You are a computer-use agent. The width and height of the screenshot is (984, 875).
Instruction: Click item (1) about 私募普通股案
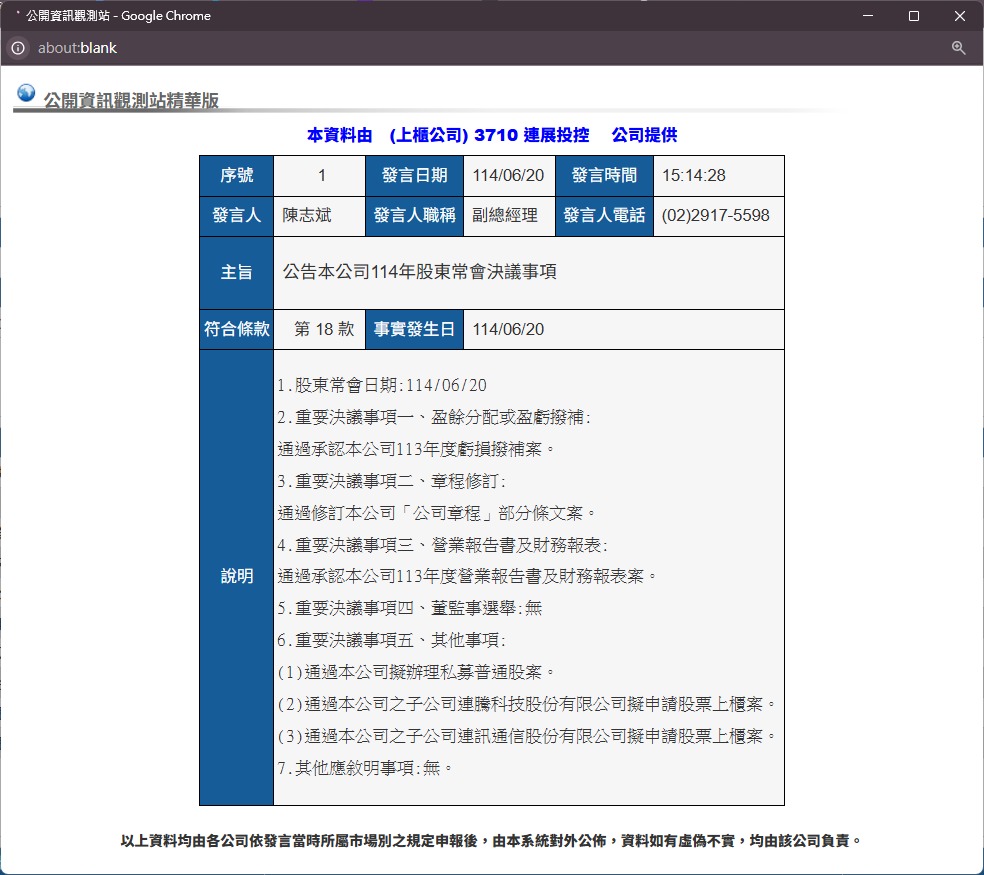coord(416,672)
